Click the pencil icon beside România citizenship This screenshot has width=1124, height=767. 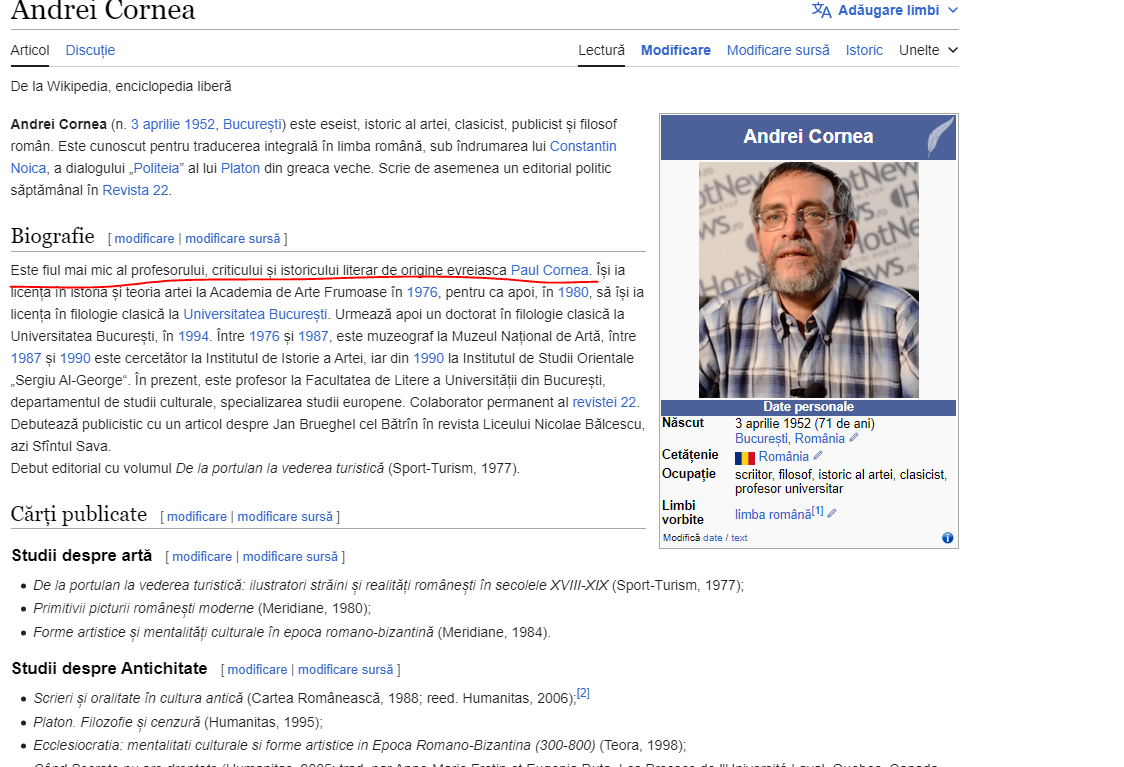818,456
